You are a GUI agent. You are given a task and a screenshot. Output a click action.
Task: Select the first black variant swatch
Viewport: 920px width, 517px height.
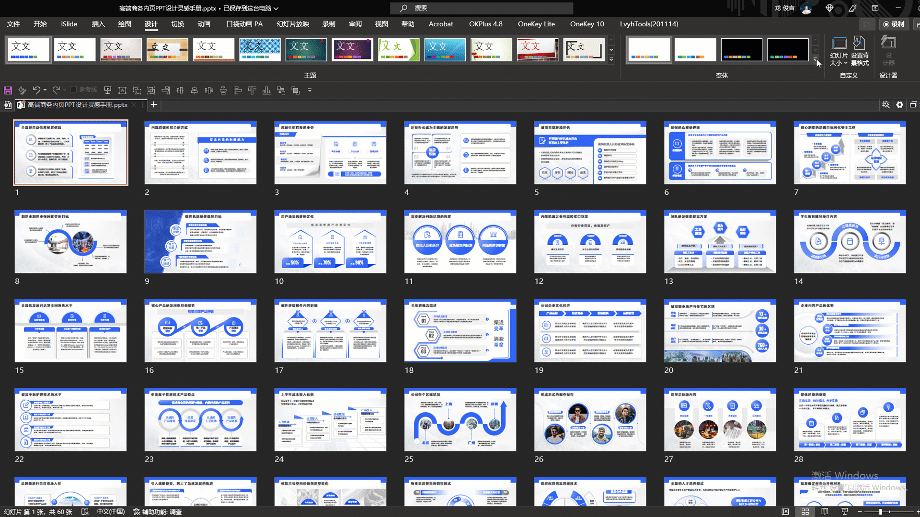pyautogui.click(x=742, y=49)
